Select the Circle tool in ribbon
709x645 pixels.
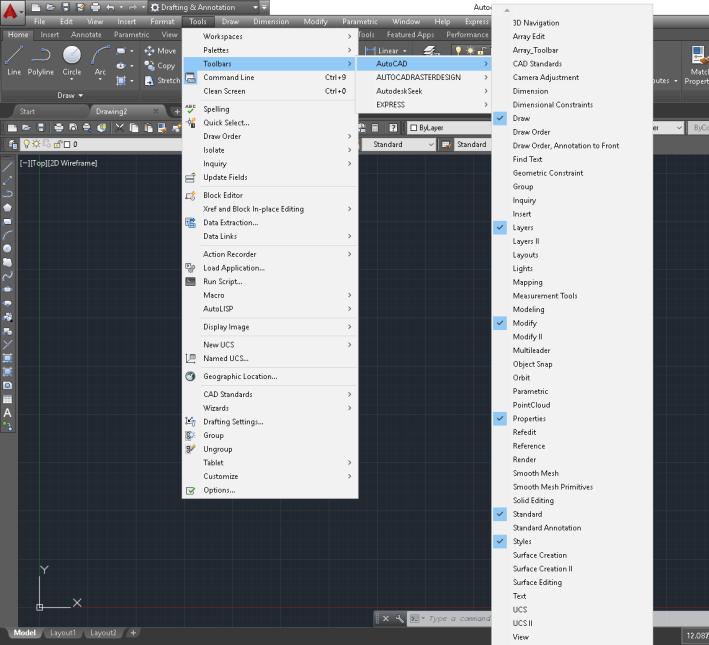(72, 61)
